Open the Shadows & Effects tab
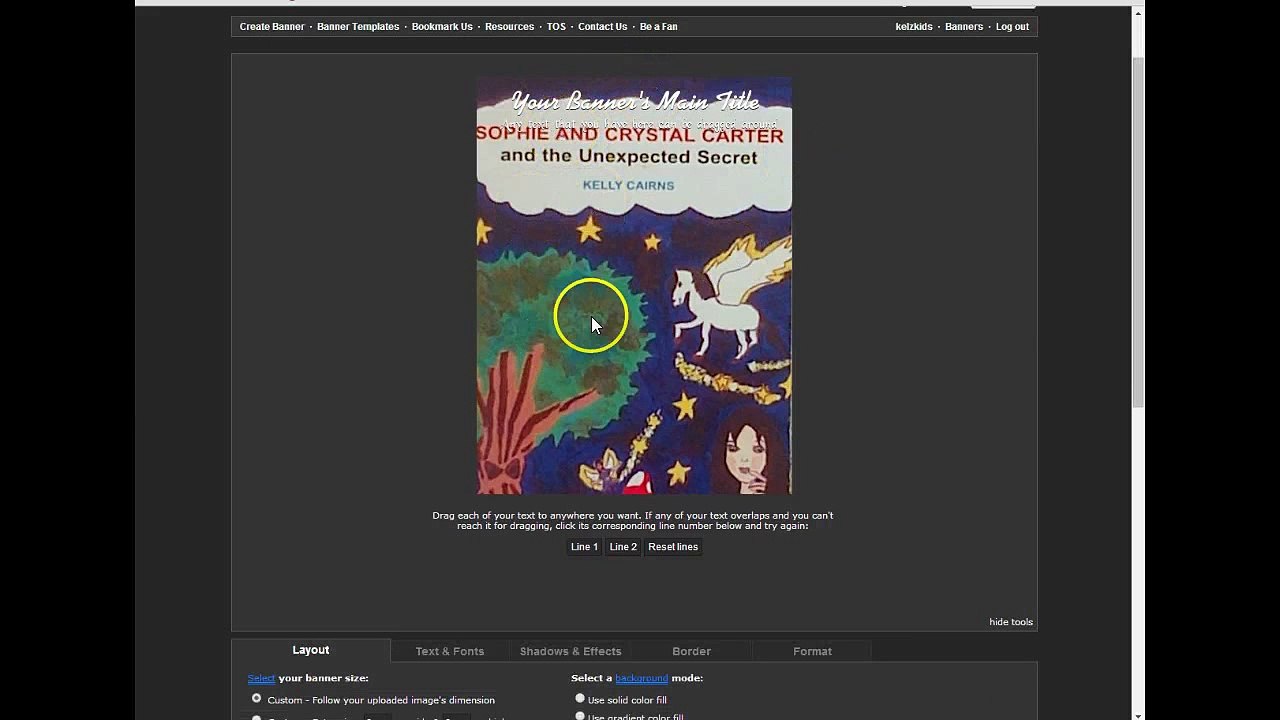This screenshot has width=1280, height=720. (x=570, y=651)
